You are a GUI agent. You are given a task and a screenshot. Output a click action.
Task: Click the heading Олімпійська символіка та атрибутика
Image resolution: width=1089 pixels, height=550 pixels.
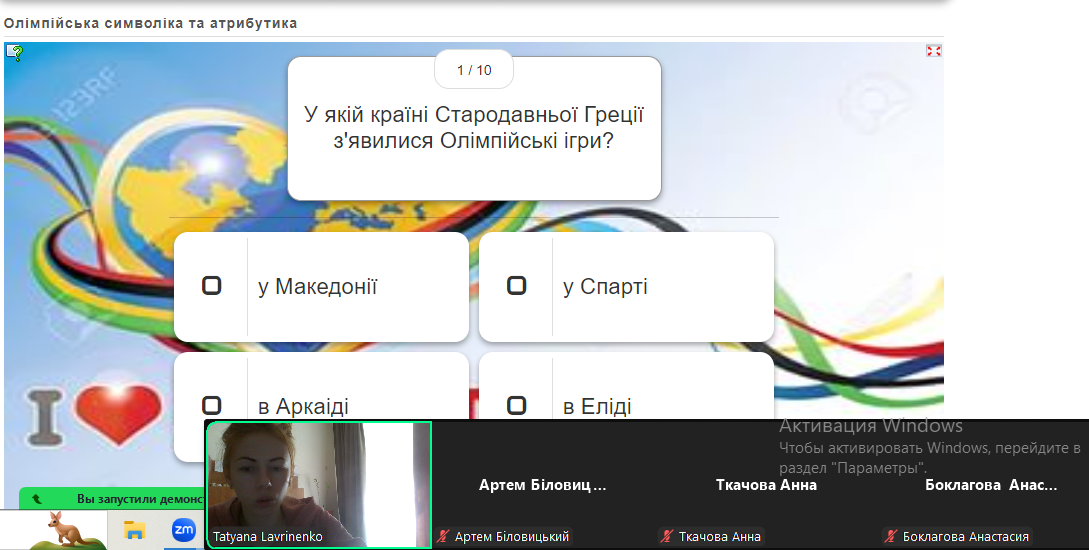[151, 23]
